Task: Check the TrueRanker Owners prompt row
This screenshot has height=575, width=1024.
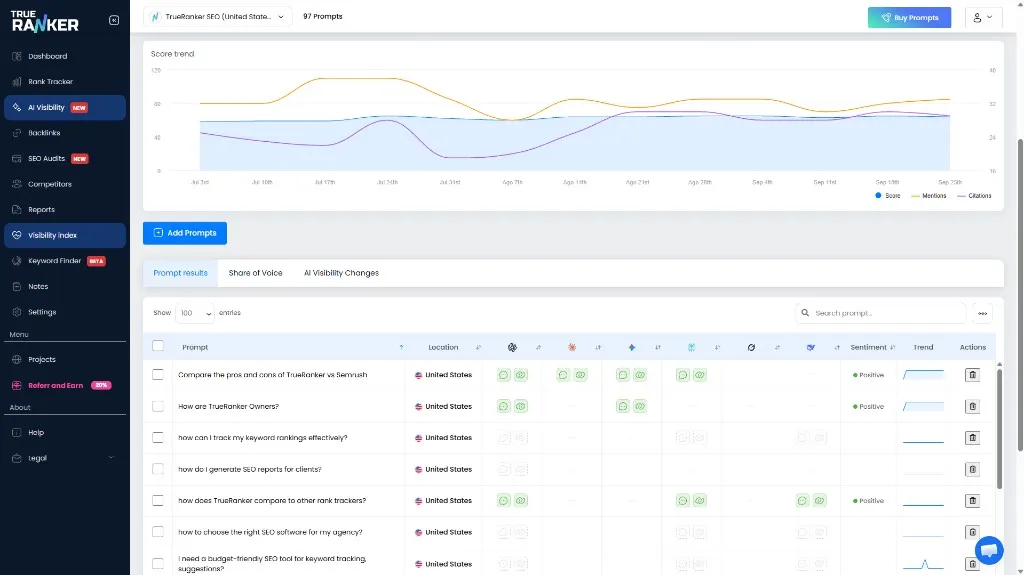Action: pyautogui.click(x=157, y=406)
